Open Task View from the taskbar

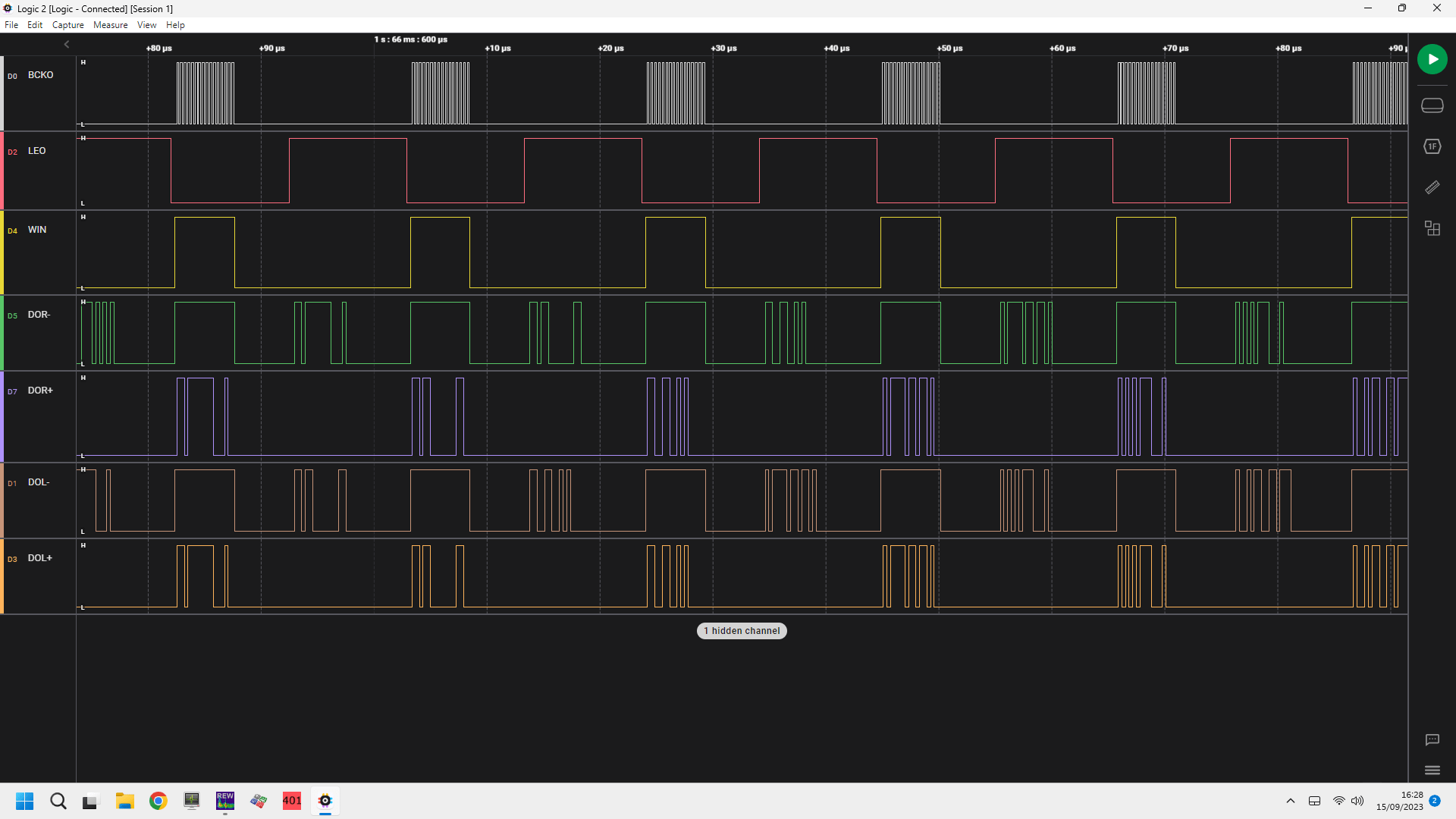[92, 801]
